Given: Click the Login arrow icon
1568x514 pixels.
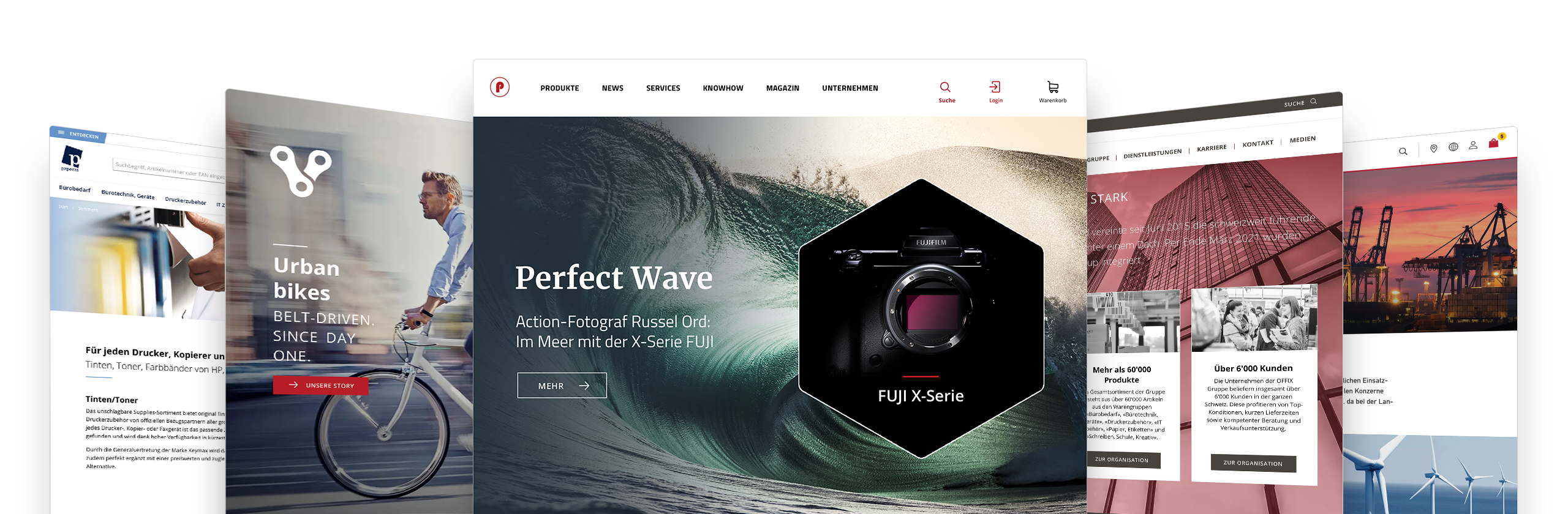Looking at the screenshot, I should (995, 87).
